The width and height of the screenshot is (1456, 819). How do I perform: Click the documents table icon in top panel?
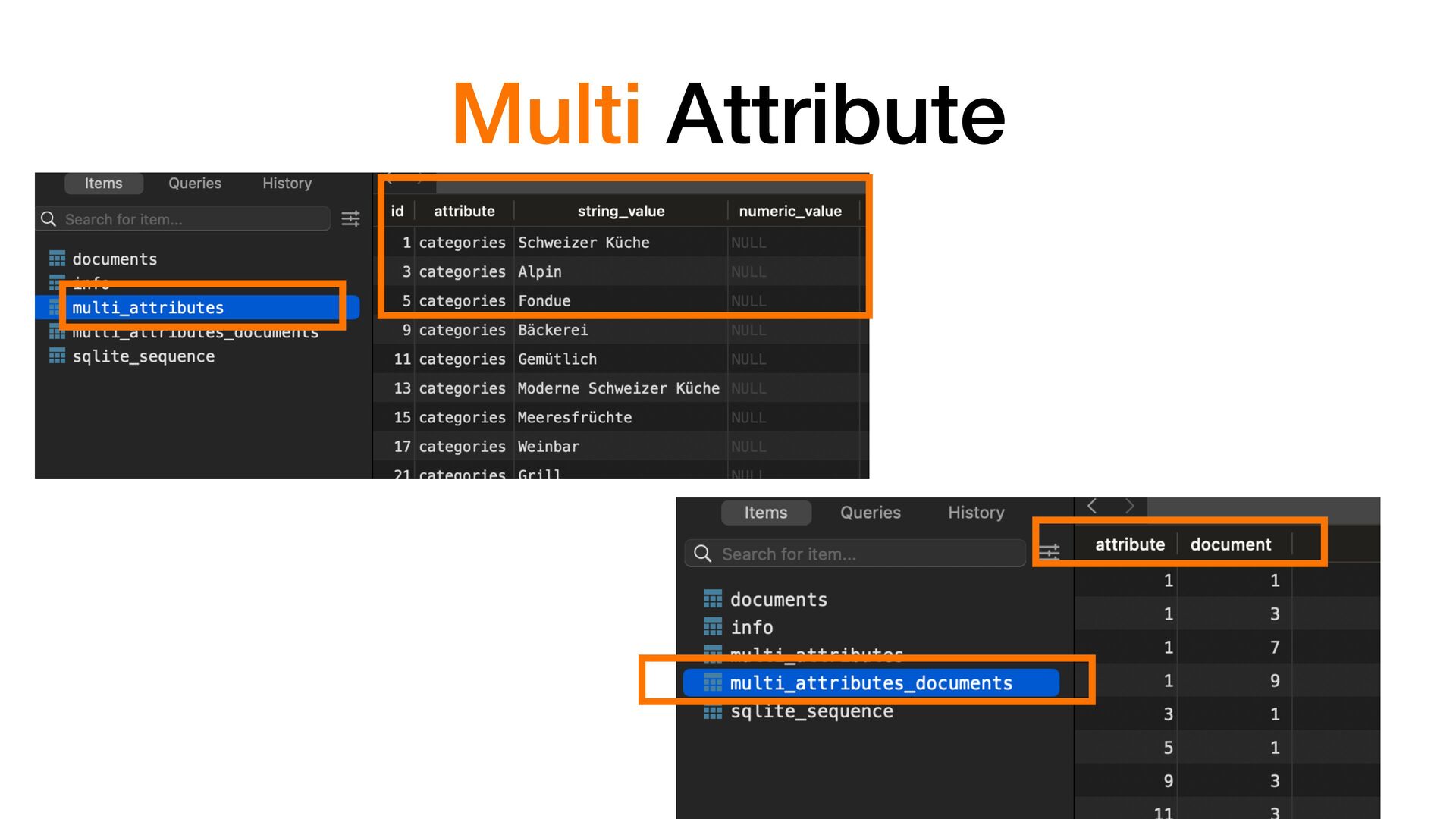coord(57,259)
